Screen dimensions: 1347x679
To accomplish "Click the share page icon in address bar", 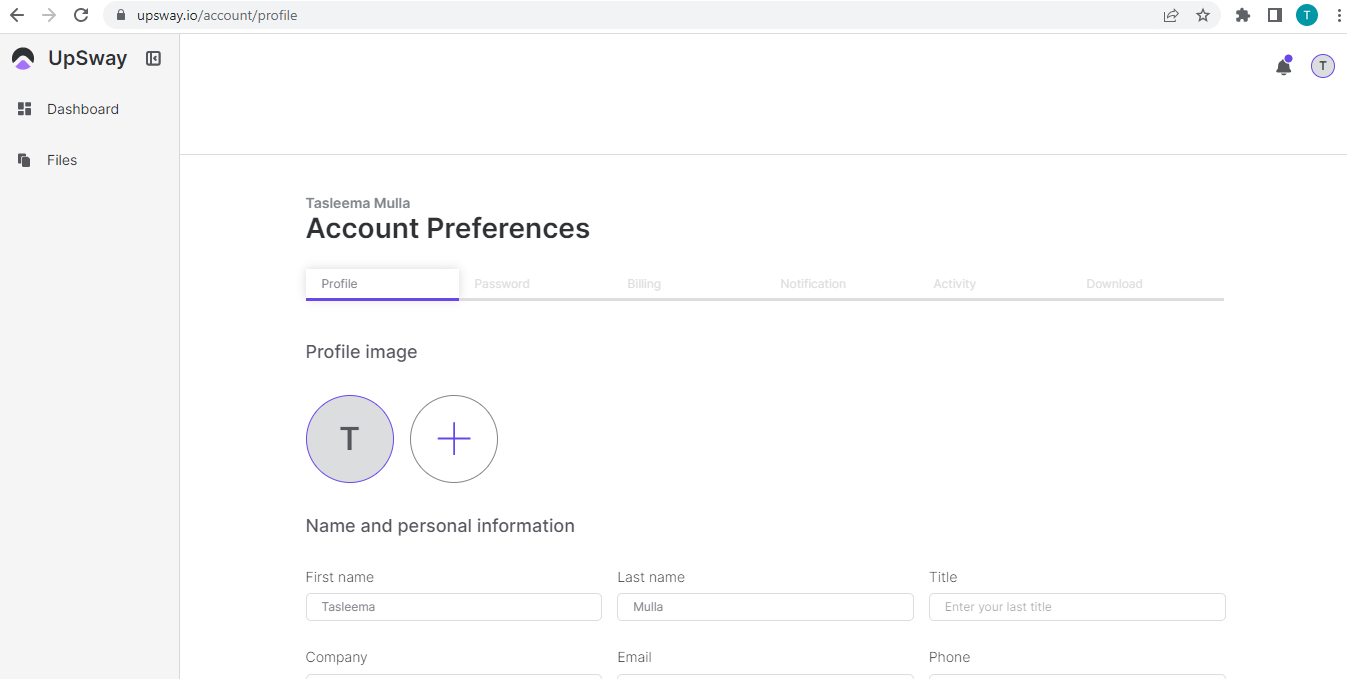I will 1171,15.
